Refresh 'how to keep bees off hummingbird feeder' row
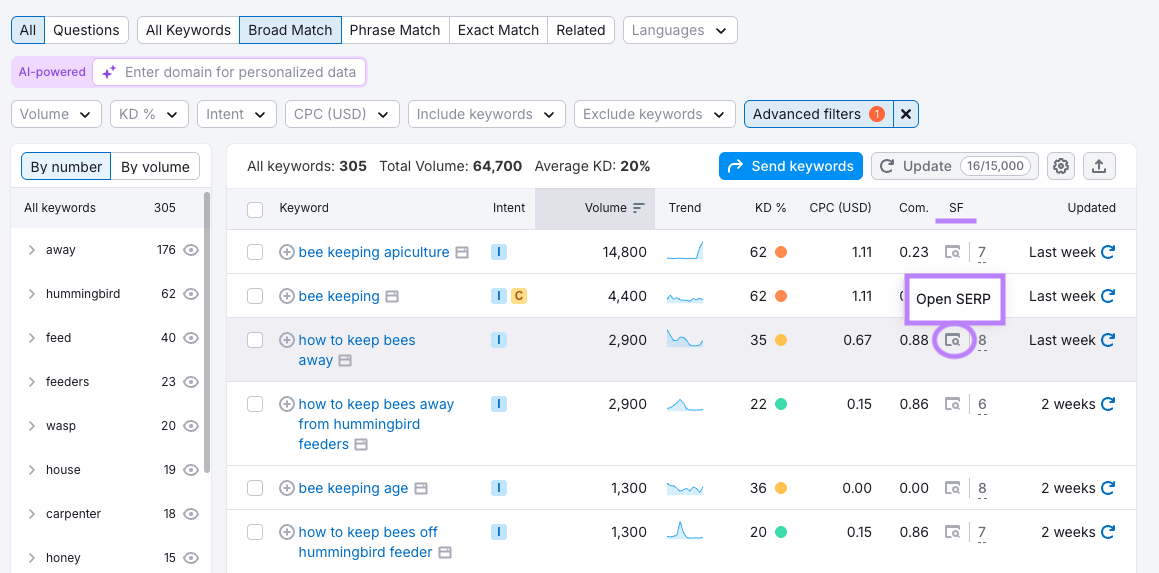The width and height of the screenshot is (1159, 573). point(1107,532)
